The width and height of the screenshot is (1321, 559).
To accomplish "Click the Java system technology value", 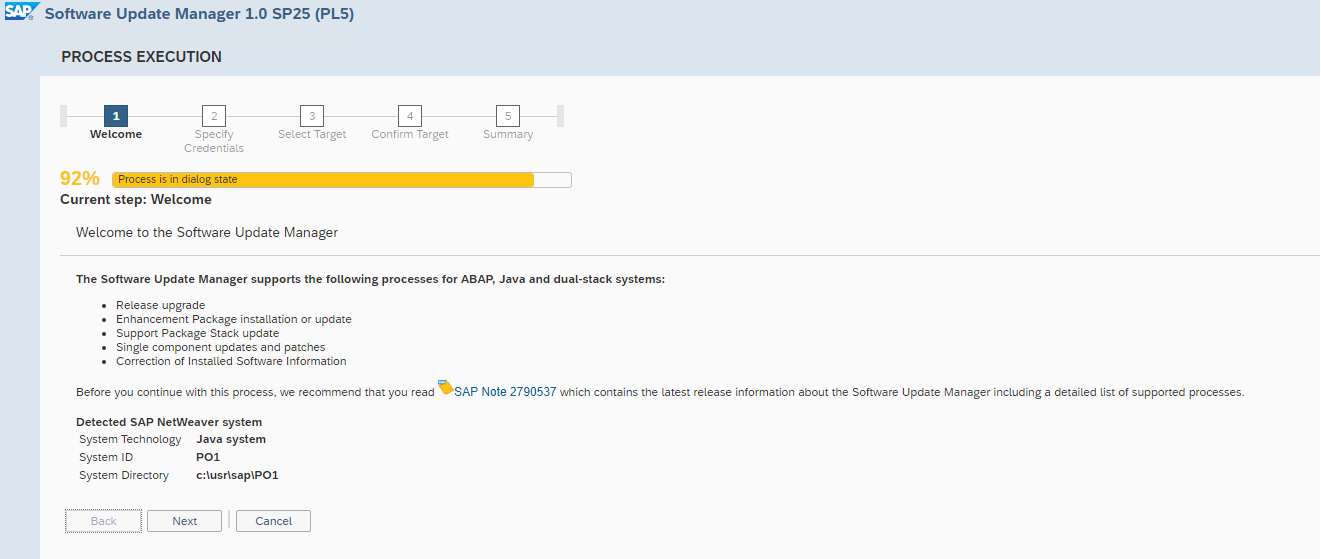I will pyautogui.click(x=231, y=439).
